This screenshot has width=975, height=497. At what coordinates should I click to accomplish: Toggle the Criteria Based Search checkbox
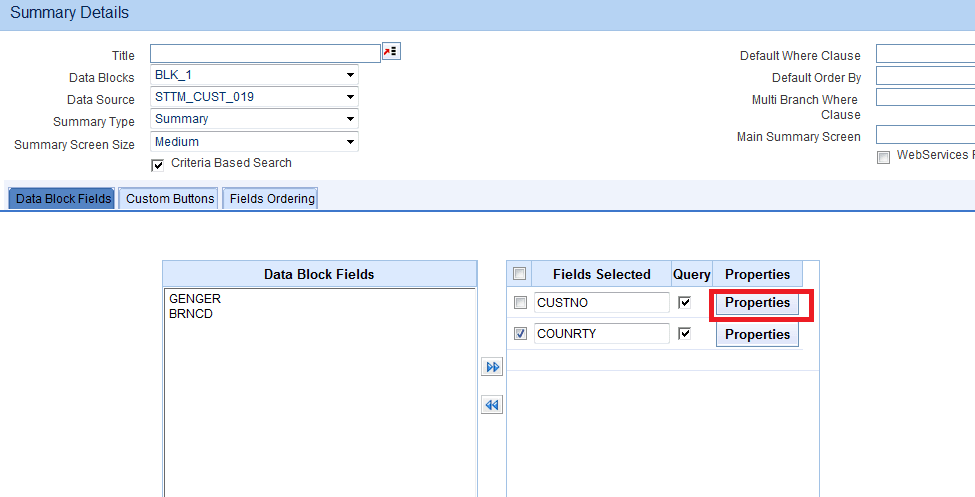point(157,164)
